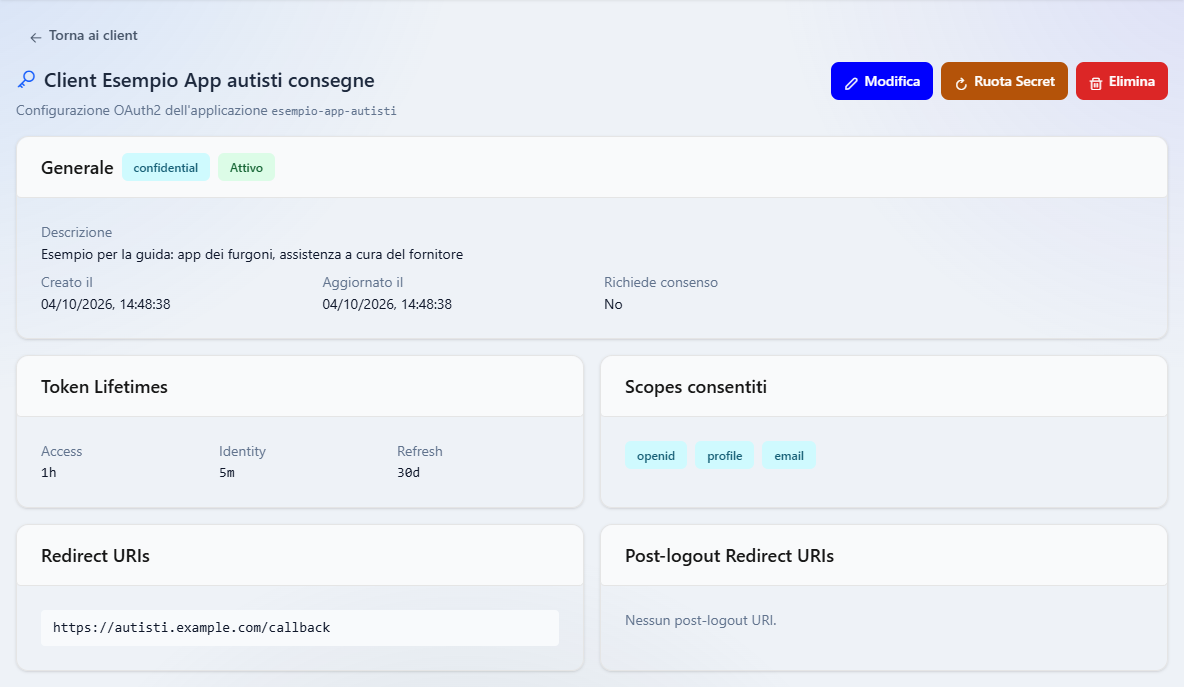Click the client ID esempio-app-autisti
The height and width of the screenshot is (687, 1184).
(x=334, y=111)
